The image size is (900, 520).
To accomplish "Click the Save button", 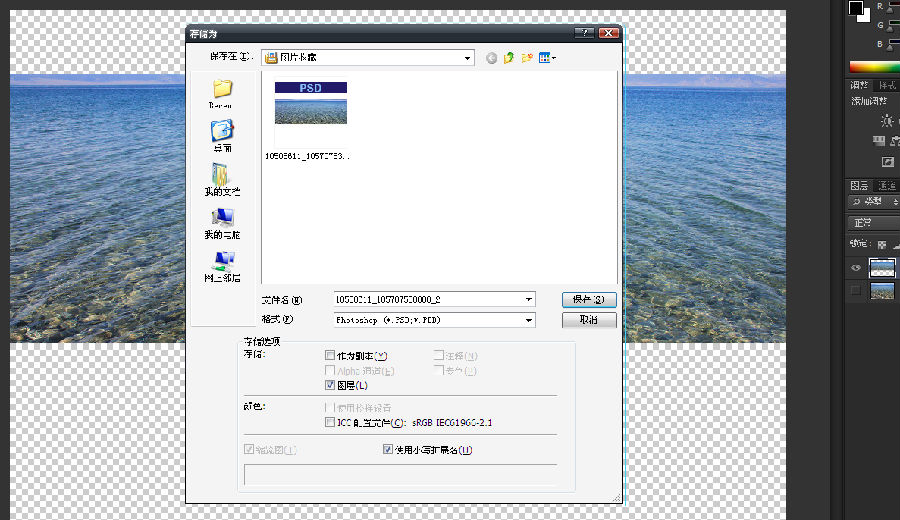I will pos(589,299).
